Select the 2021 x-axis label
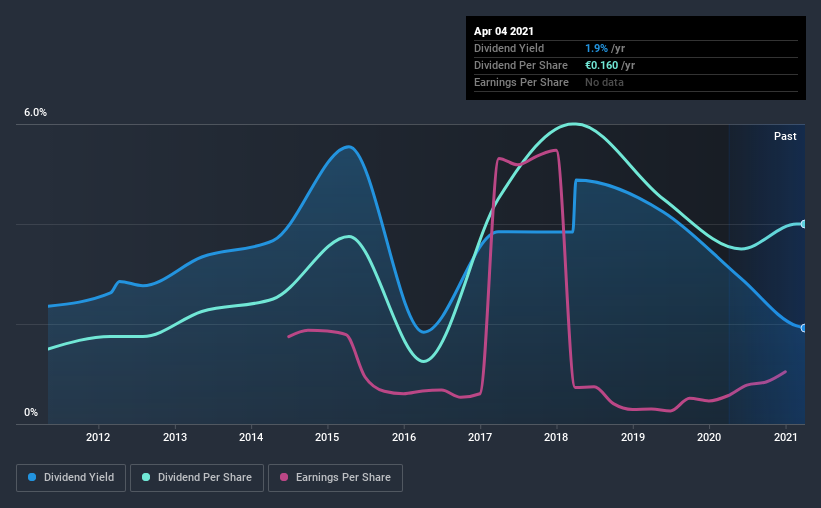 coord(785,437)
